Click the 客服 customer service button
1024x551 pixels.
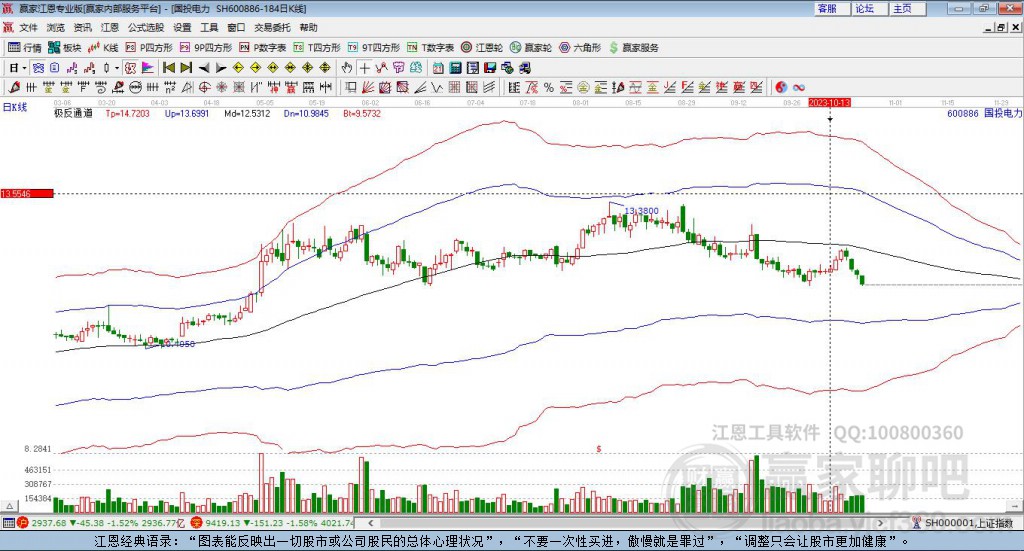pos(827,8)
